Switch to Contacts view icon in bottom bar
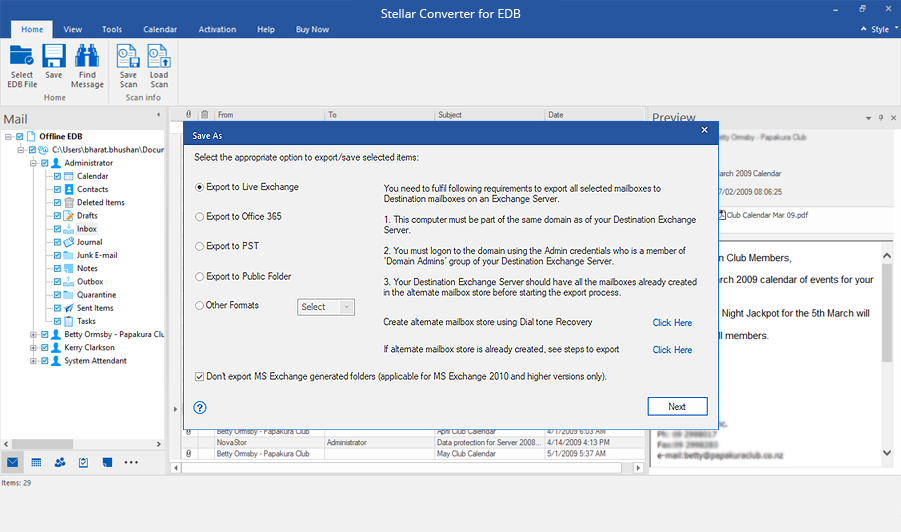 tap(60, 462)
